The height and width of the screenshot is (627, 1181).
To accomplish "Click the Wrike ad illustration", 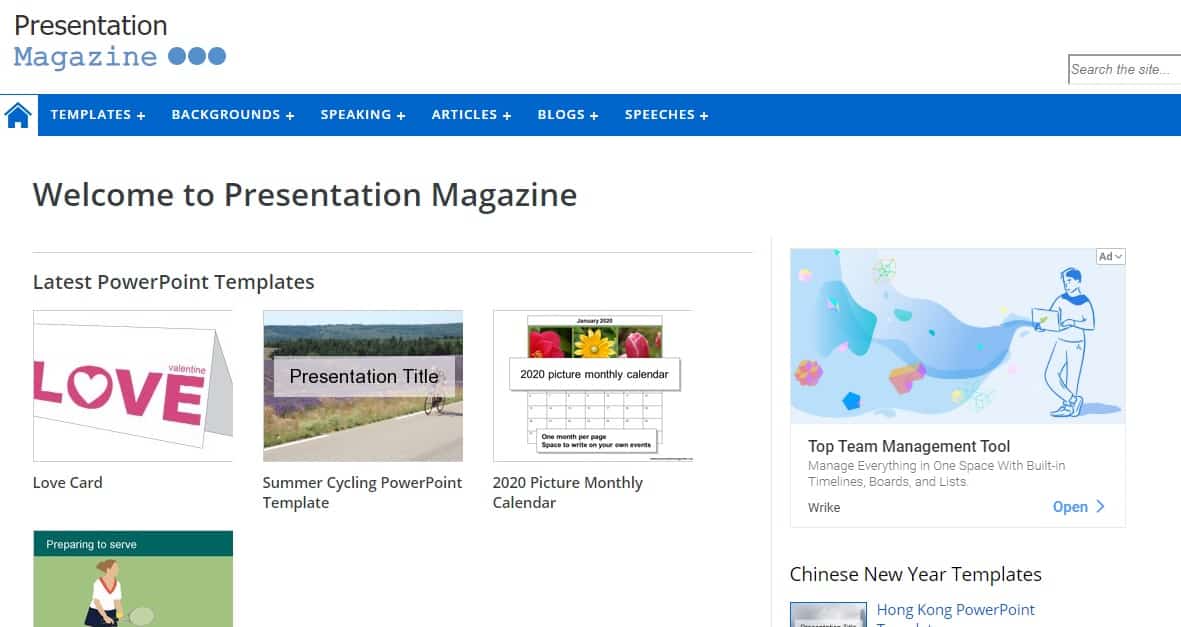I will 957,336.
